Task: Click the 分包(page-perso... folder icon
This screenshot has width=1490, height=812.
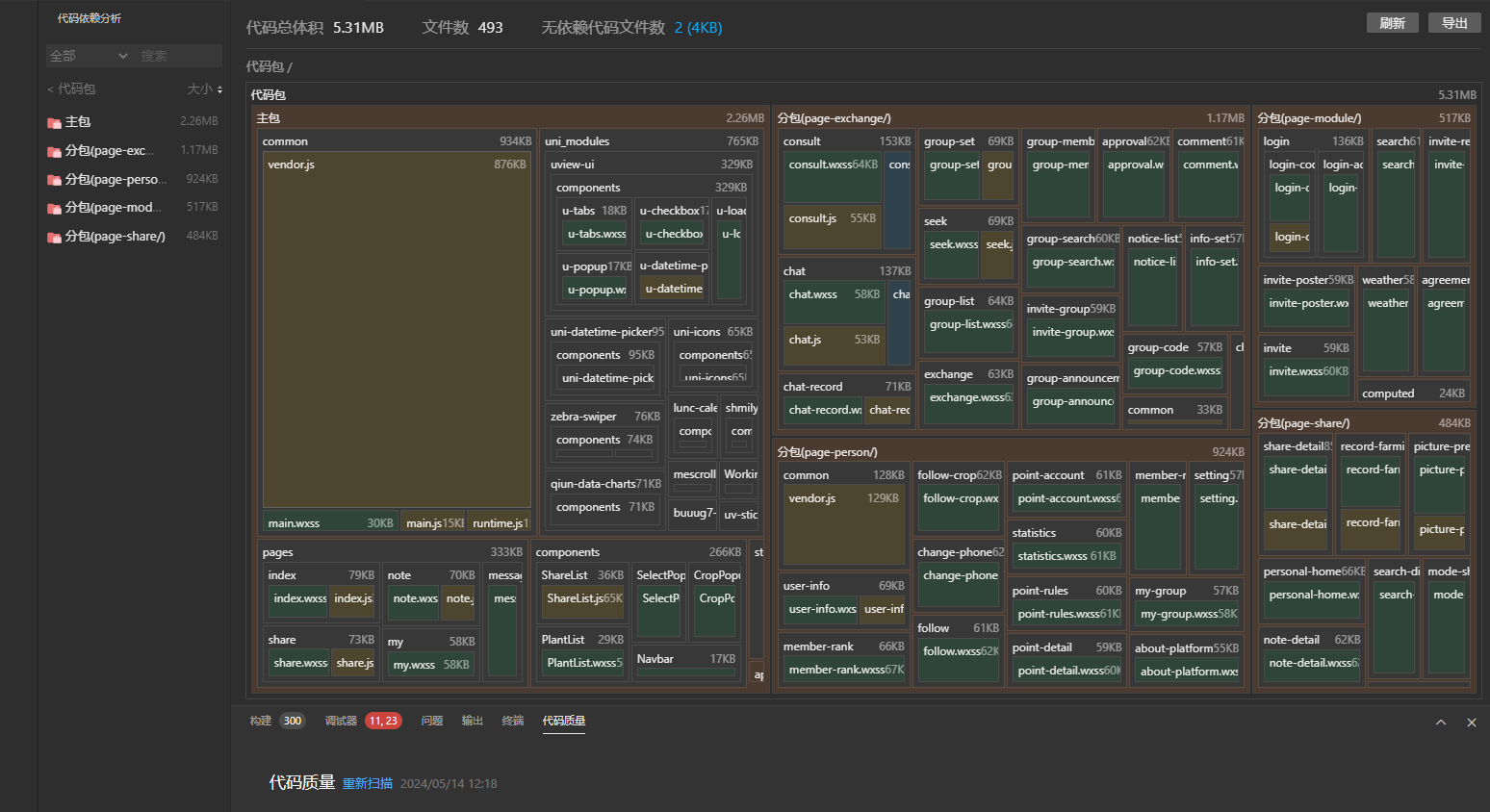Action: [54, 180]
